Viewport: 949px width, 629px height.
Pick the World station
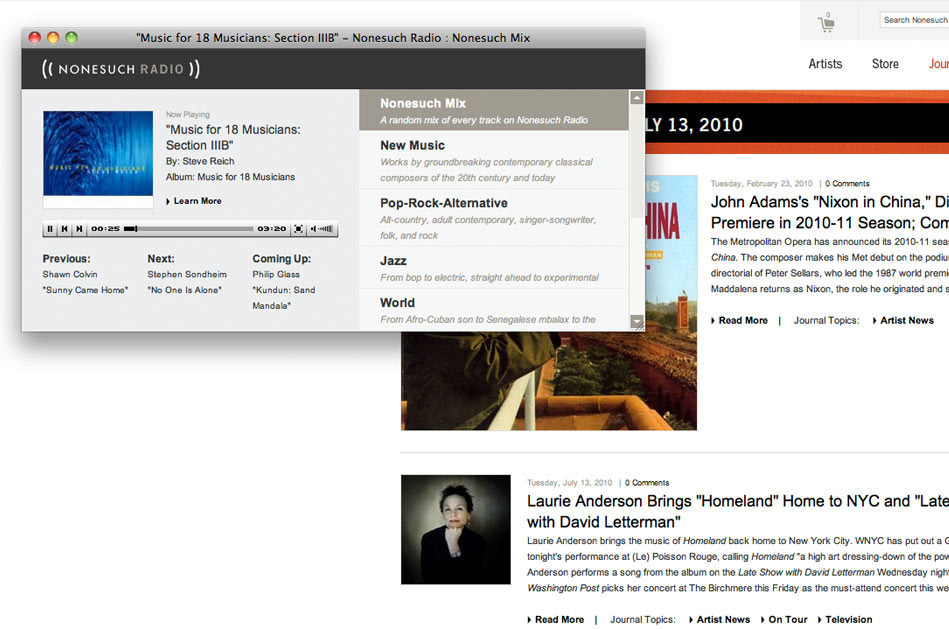tap(494, 309)
